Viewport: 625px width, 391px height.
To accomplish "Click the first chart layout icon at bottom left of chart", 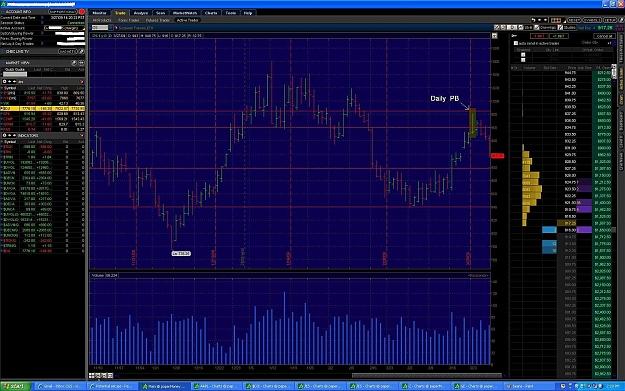I will point(92,375).
